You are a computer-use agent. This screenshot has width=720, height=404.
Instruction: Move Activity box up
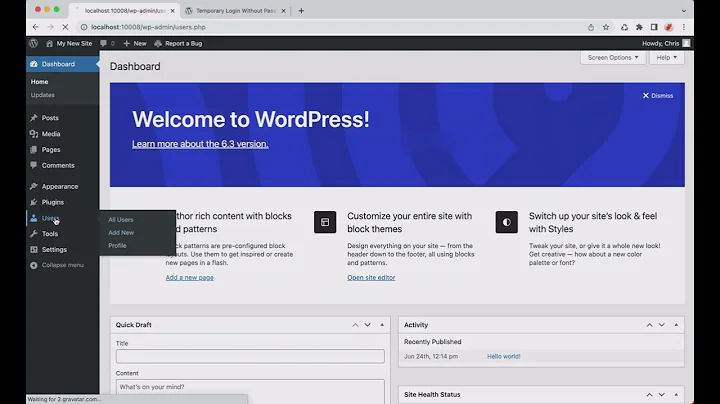click(649, 325)
